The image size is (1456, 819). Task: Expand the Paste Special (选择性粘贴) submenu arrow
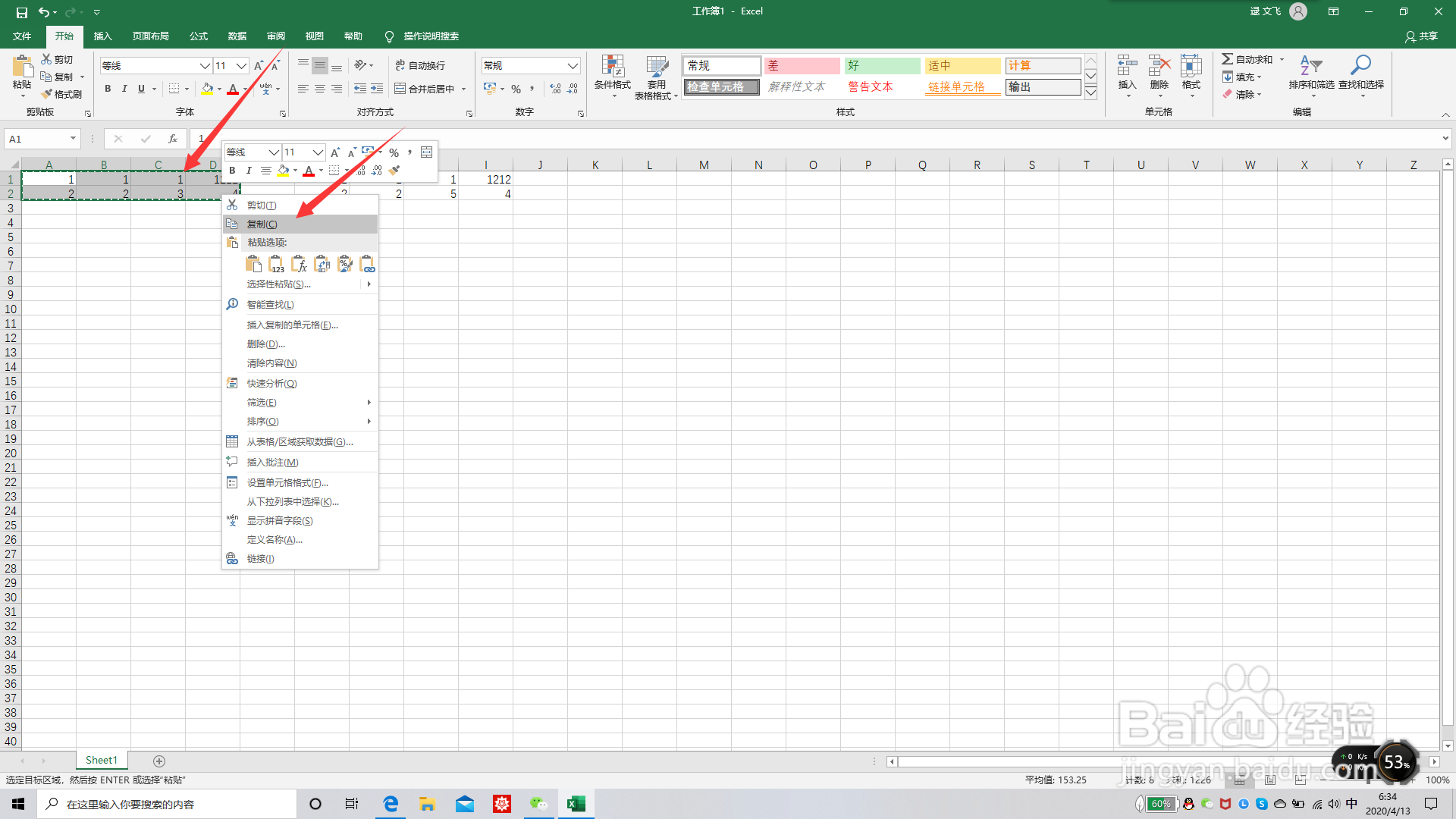369,284
